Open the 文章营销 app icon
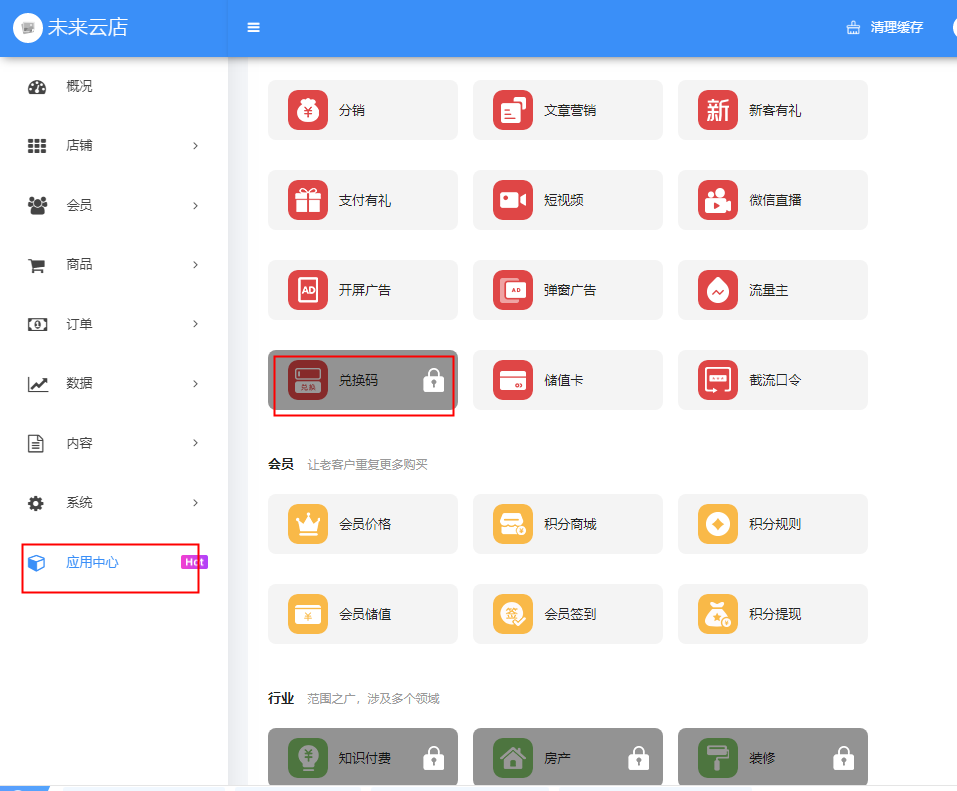This screenshot has width=957, height=791. (513, 110)
